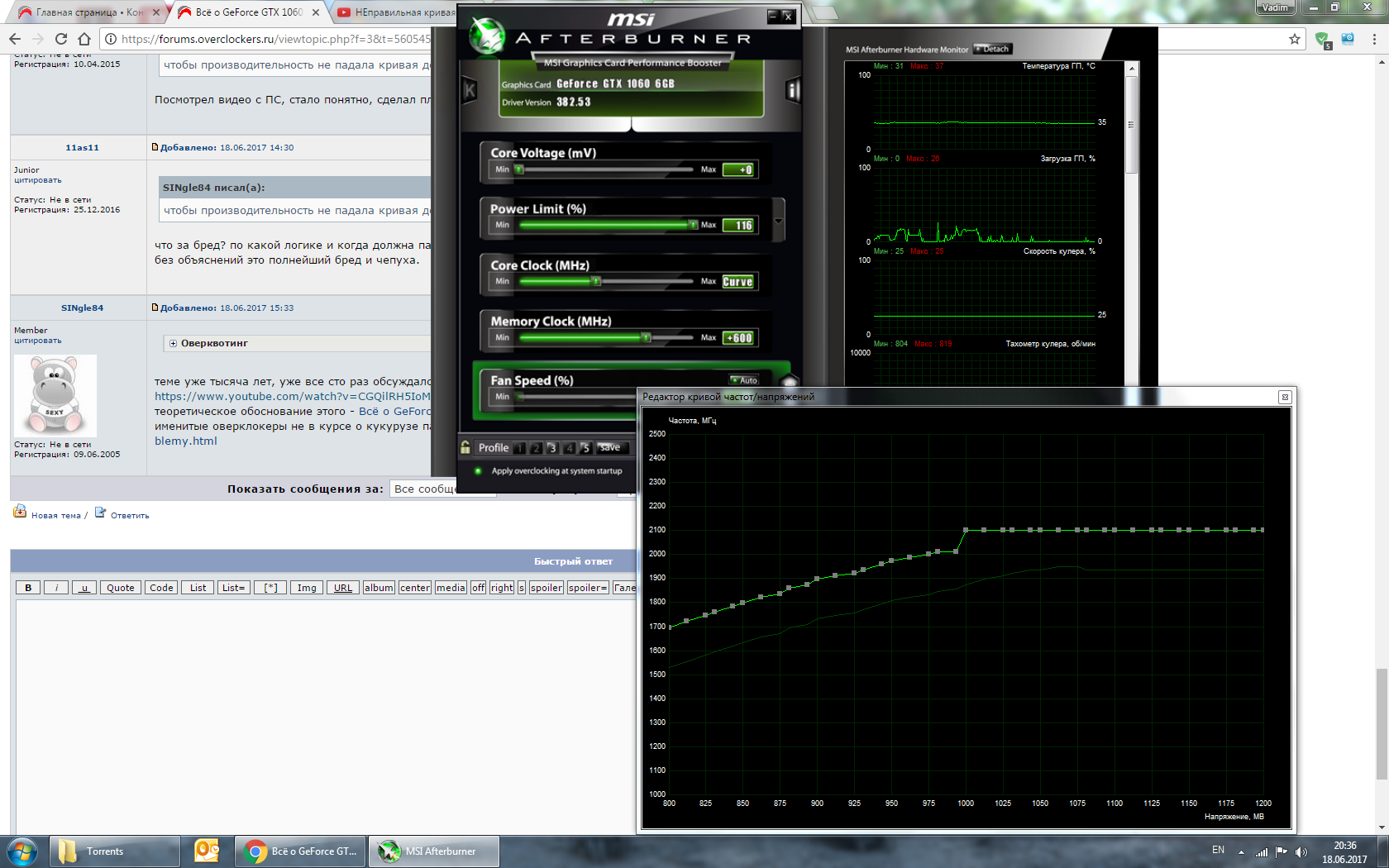Click the forum address bar URL
Viewport: 1389px width, 868px height.
coord(276,39)
